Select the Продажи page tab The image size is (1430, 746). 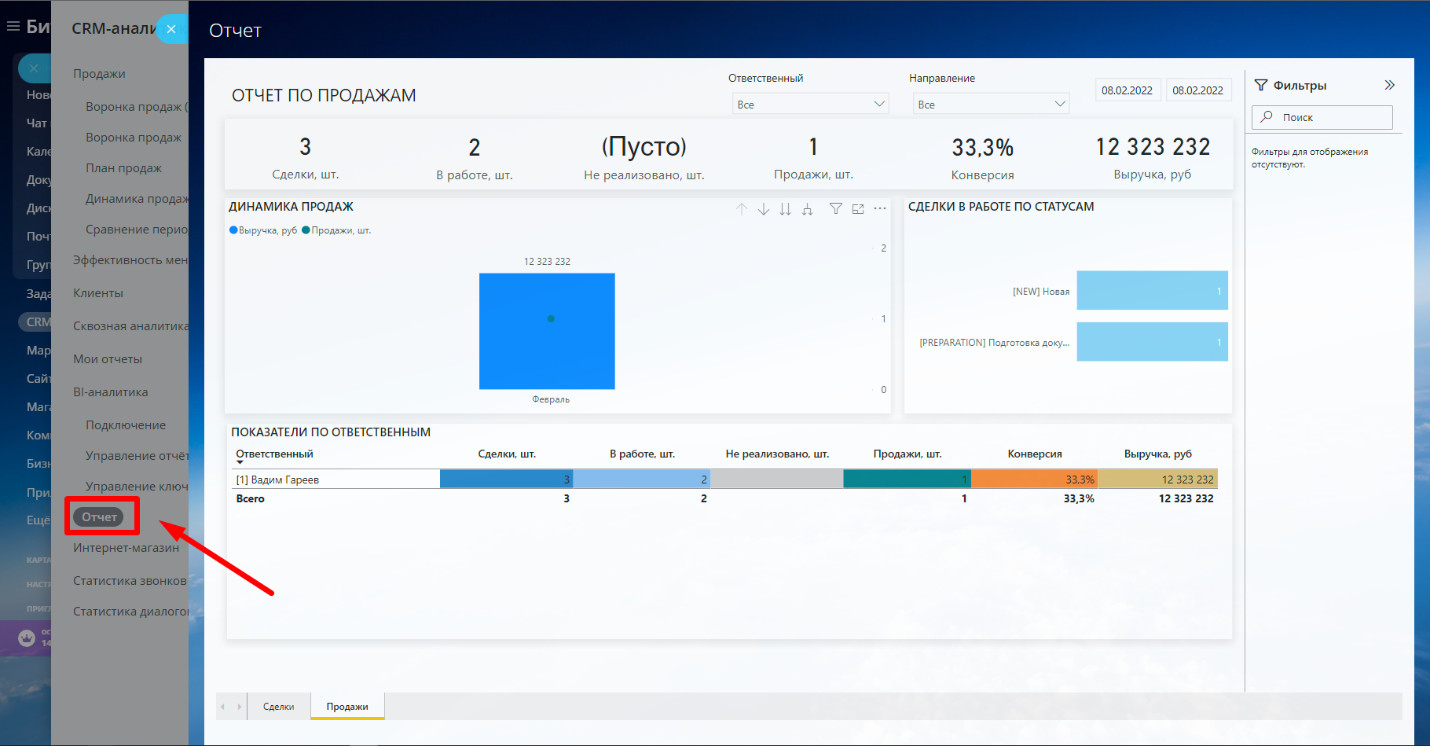(347, 706)
